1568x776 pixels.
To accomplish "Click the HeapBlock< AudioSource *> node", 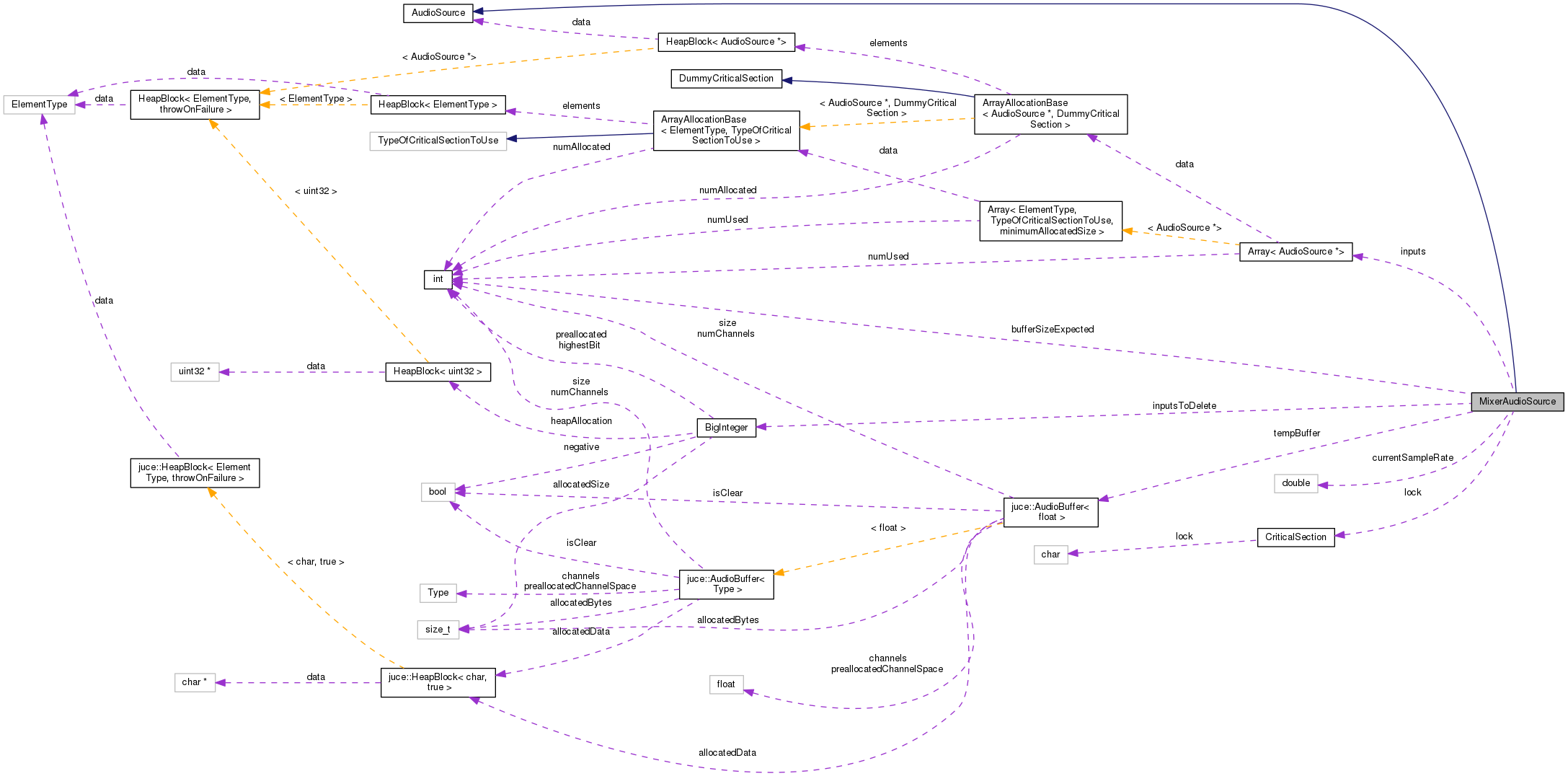I will (x=726, y=42).
